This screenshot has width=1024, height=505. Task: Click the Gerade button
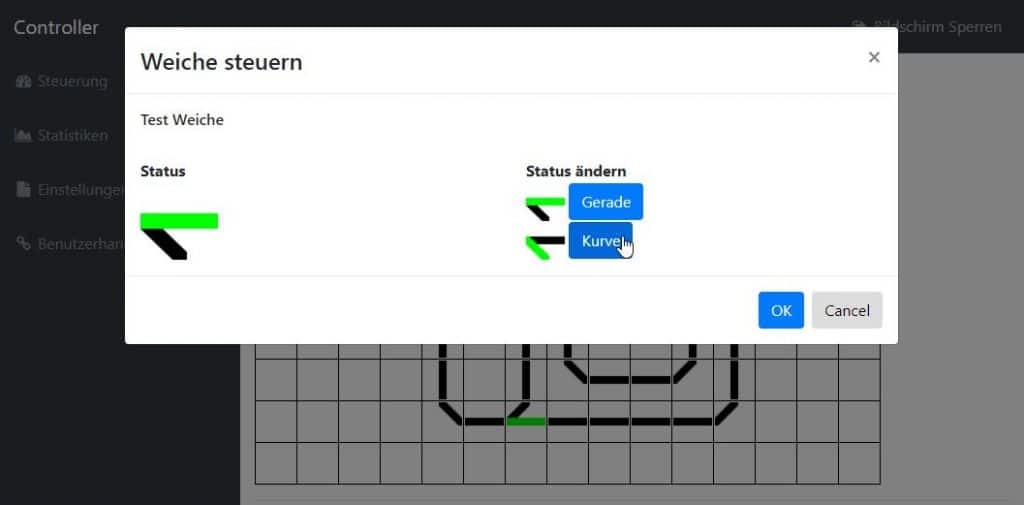(x=605, y=202)
